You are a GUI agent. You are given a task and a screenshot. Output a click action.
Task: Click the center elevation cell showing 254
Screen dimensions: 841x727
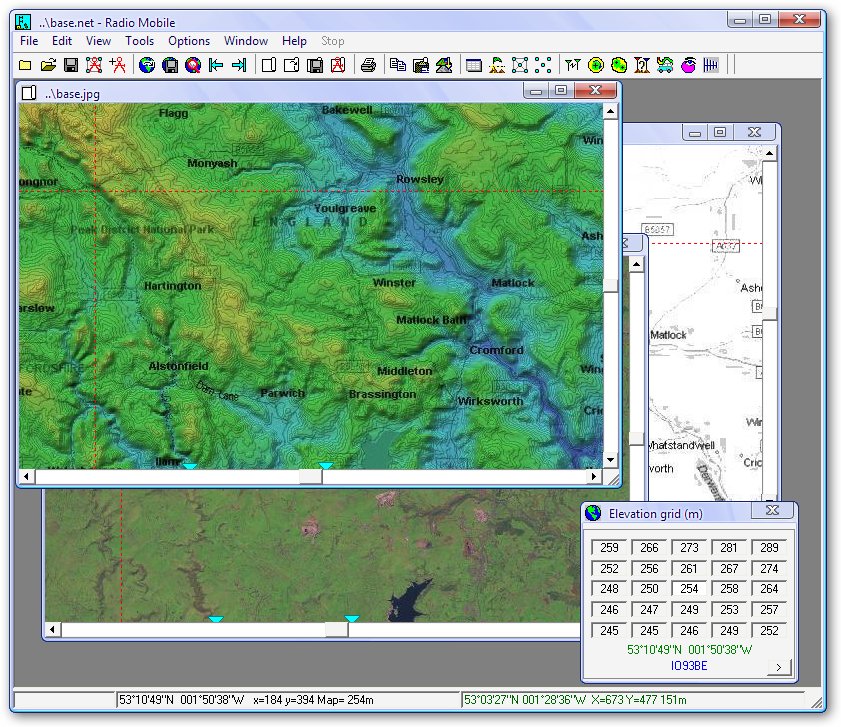coord(688,590)
